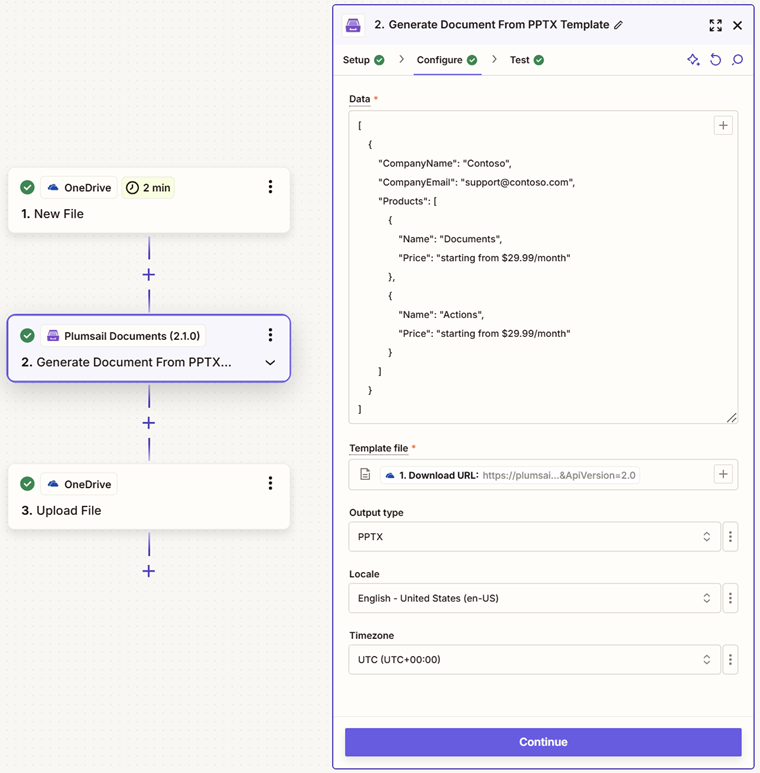Open the Timezone UTC dropdown
Viewport: 760px width, 773px height.
(534, 660)
